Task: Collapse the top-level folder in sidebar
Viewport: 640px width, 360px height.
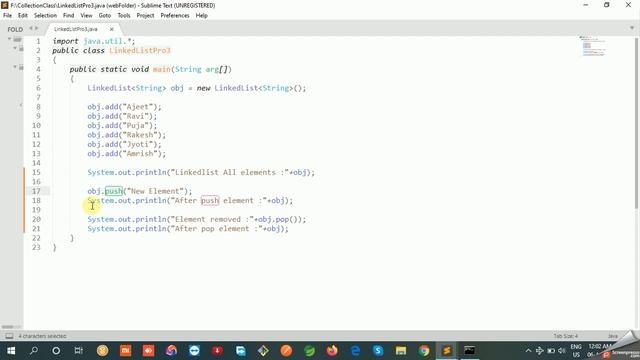Action: [x=9, y=39]
